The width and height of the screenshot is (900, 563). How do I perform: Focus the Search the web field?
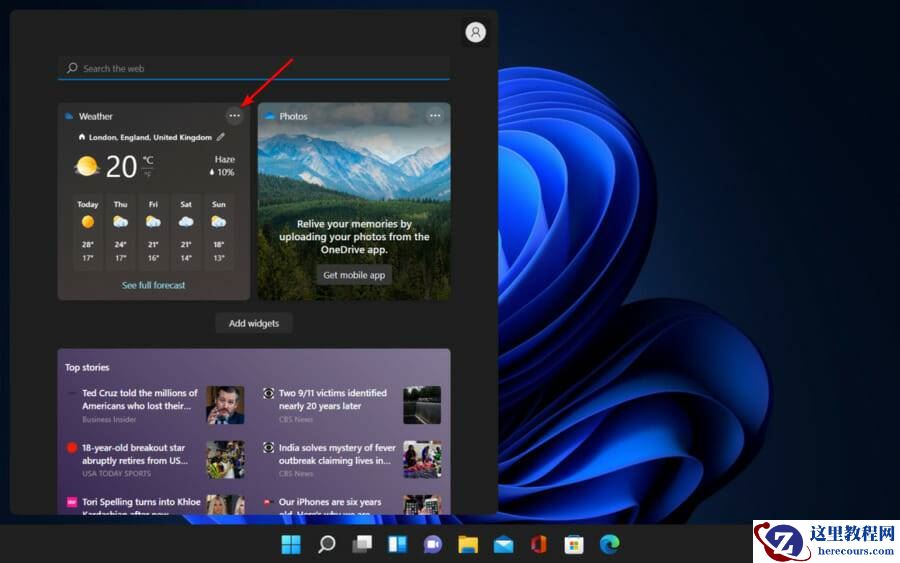(x=254, y=68)
